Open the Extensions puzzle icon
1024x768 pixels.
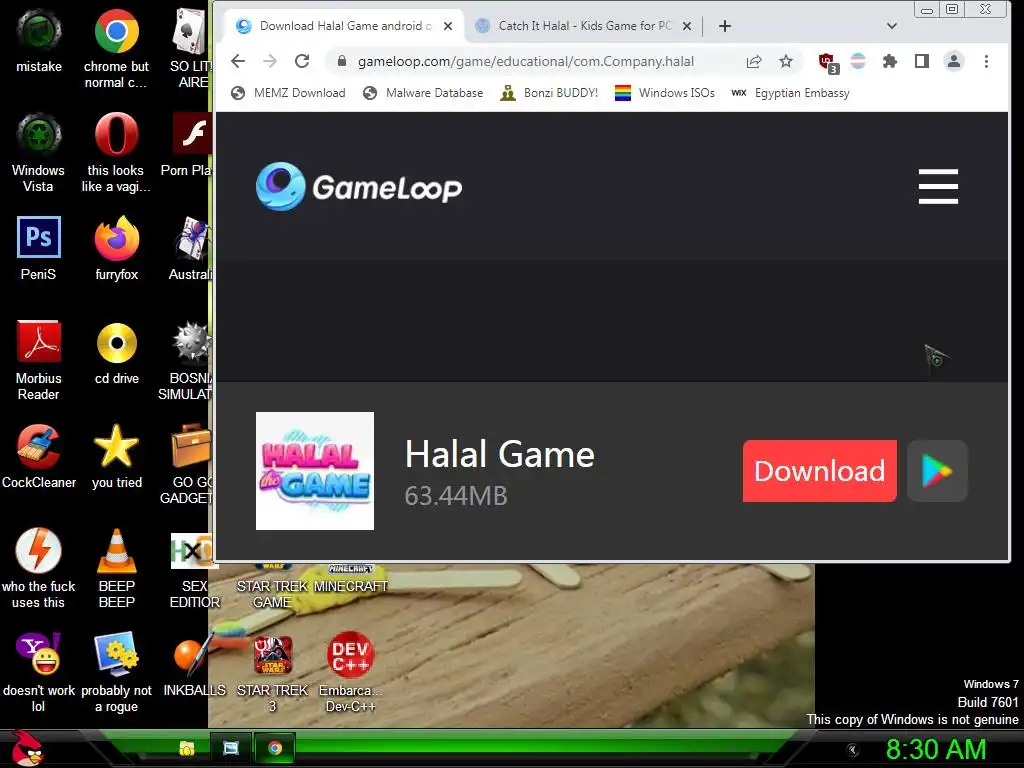[889, 61]
